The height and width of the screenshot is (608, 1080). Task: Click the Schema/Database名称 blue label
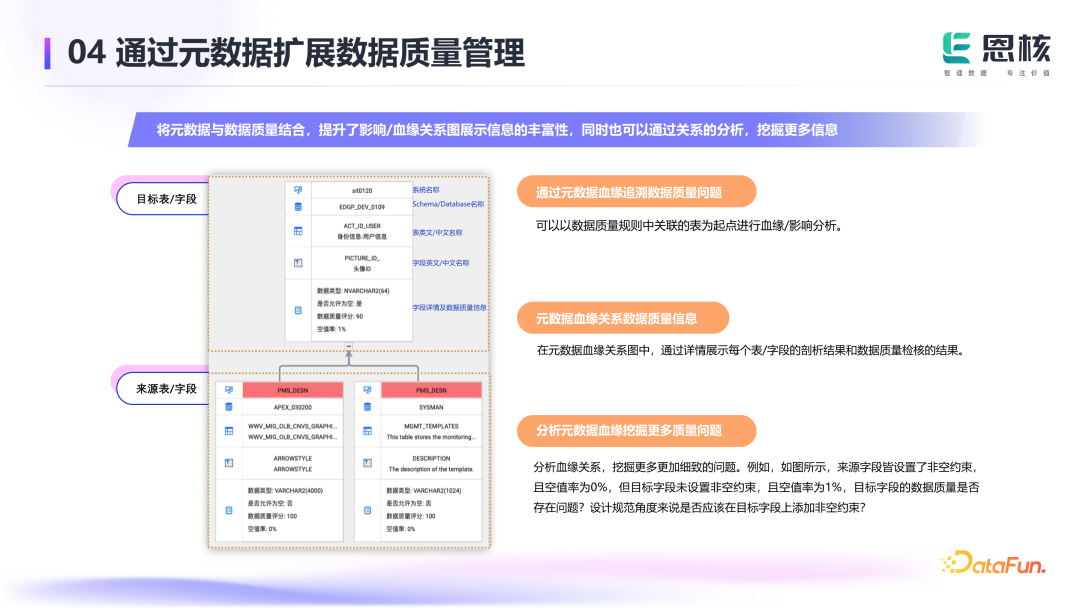click(x=448, y=205)
